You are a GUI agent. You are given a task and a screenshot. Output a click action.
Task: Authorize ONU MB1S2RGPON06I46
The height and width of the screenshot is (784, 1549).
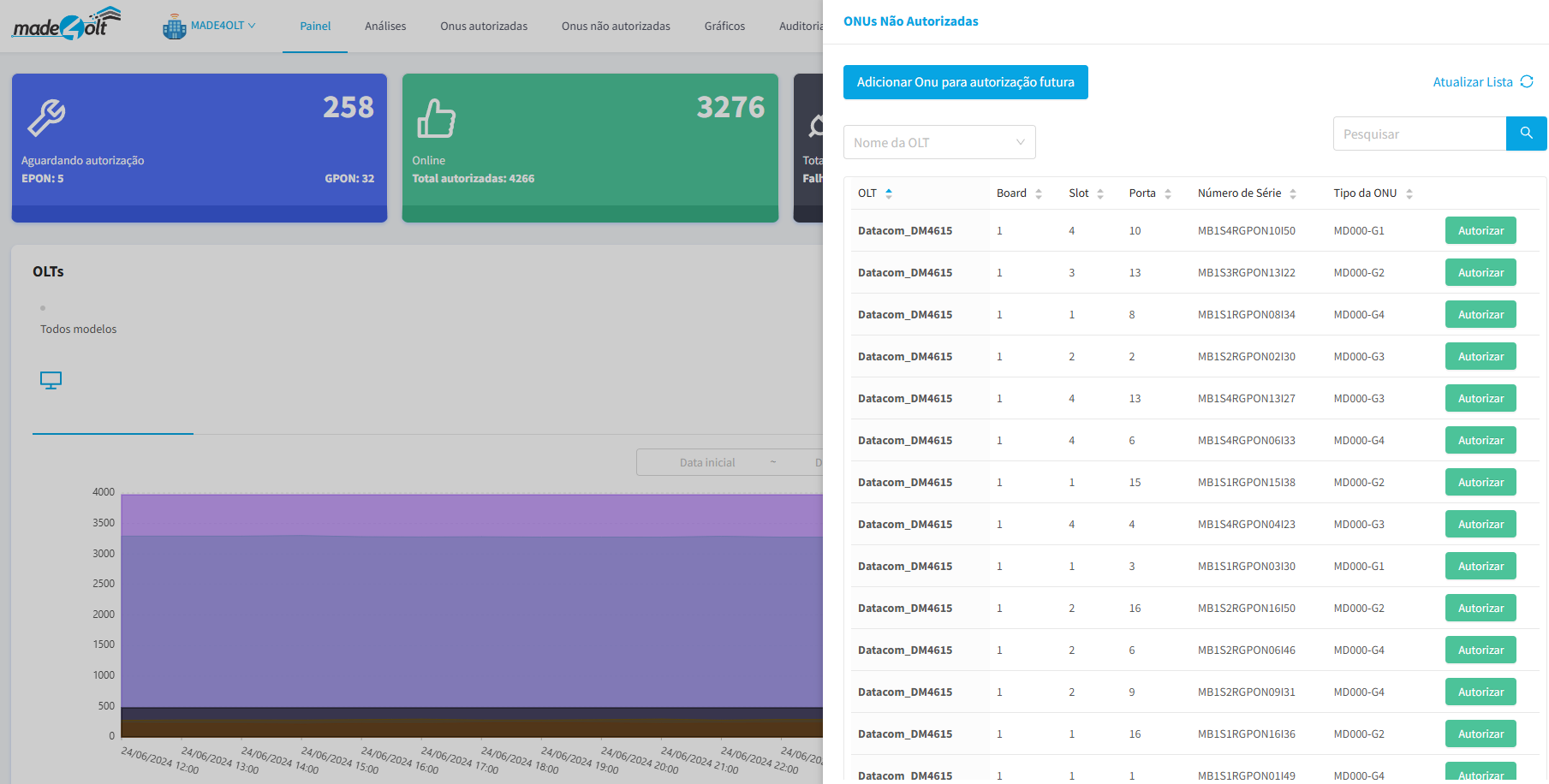1480,650
